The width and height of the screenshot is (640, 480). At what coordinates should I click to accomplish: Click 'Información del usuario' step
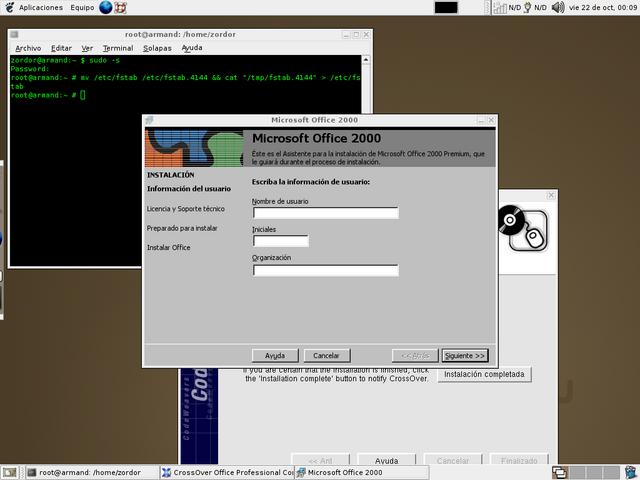pyautogui.click(x=189, y=189)
